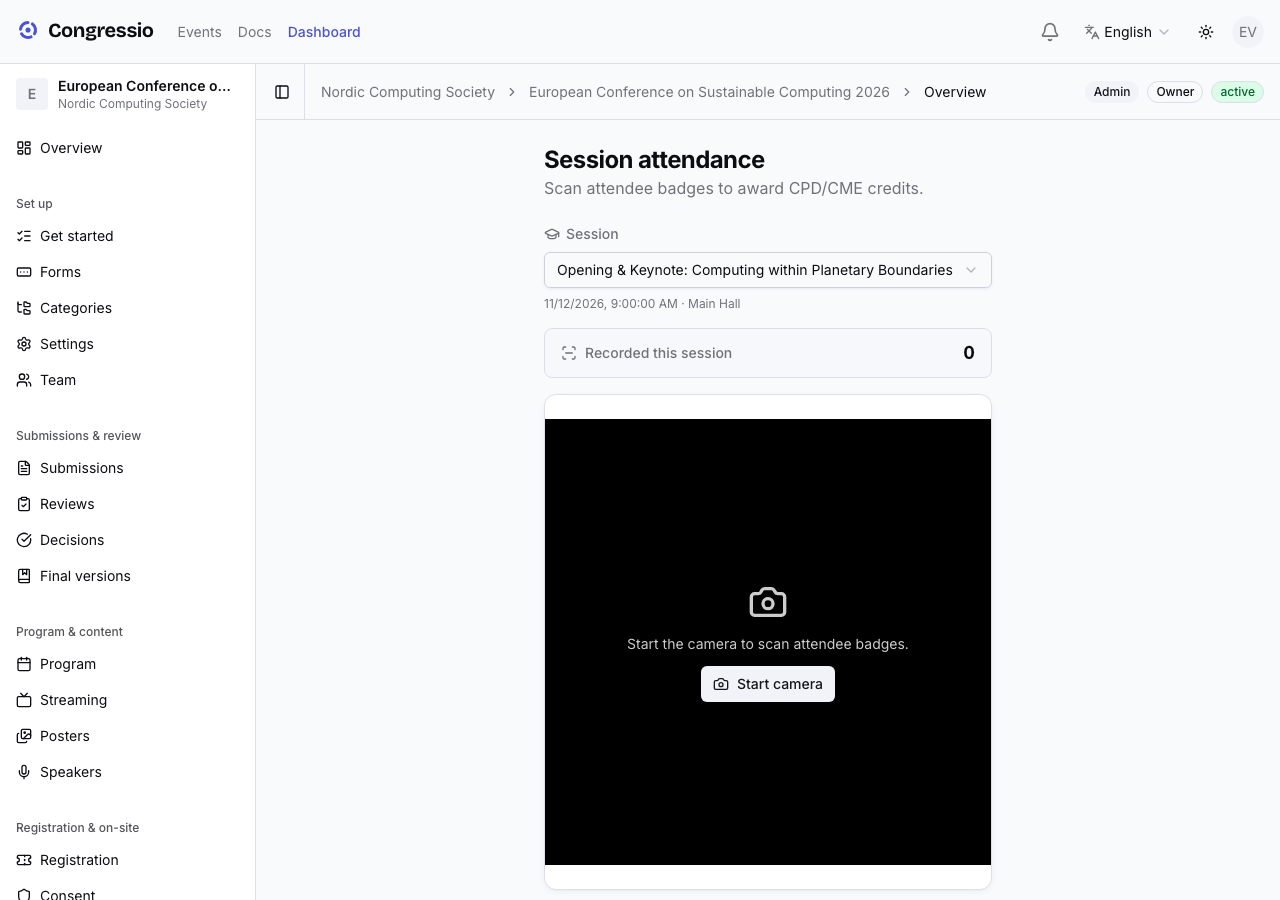Click the Program calendar icon

pyautogui.click(x=24, y=664)
